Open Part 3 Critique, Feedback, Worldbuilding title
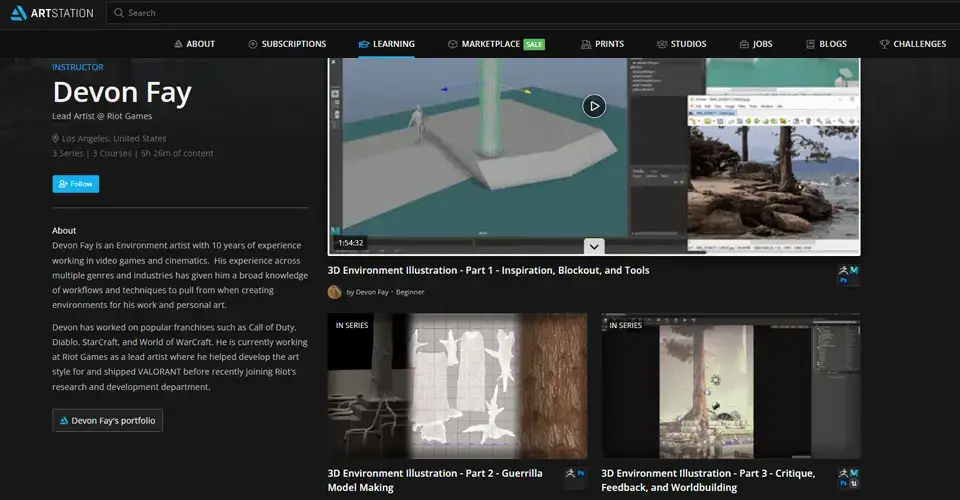Image resolution: width=960 pixels, height=500 pixels. coord(708,480)
